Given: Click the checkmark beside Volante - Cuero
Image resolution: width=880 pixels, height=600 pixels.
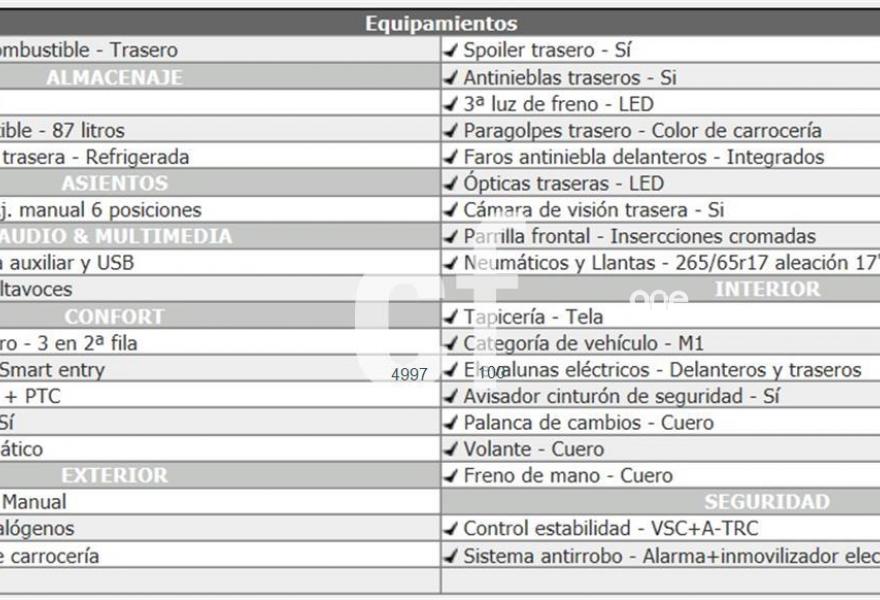Looking at the screenshot, I should (452, 449).
